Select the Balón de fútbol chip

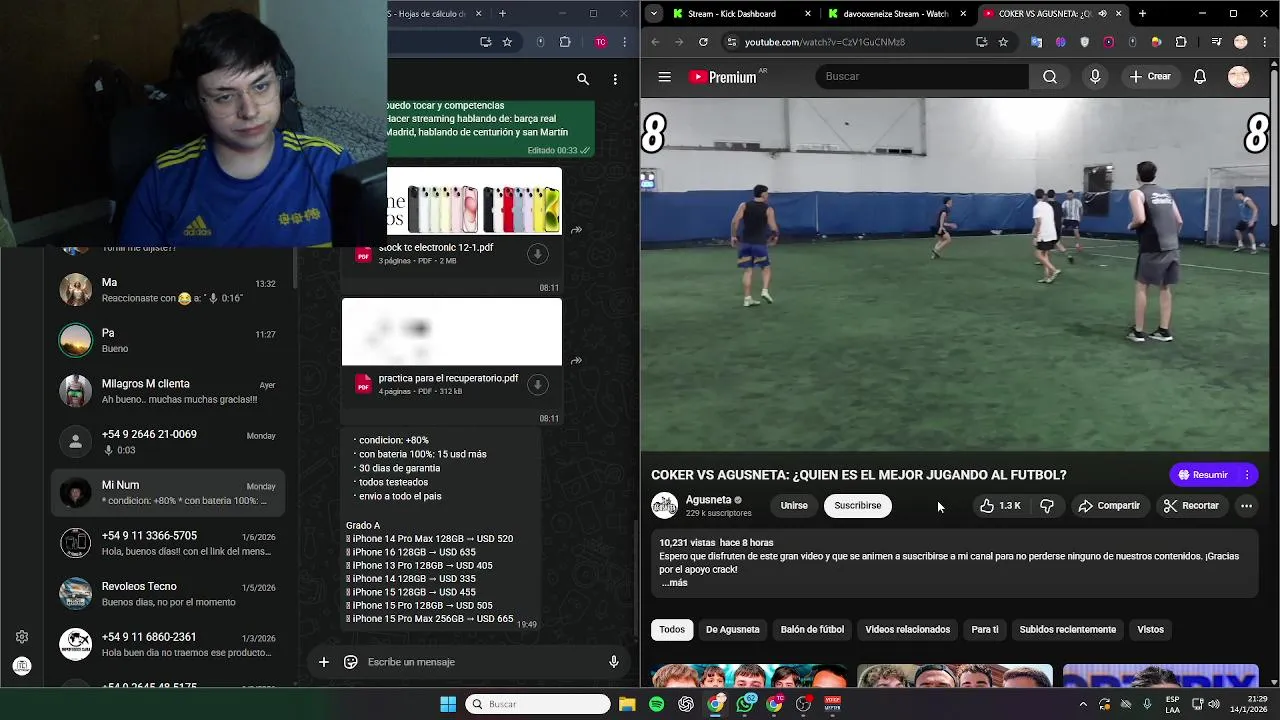812,630
